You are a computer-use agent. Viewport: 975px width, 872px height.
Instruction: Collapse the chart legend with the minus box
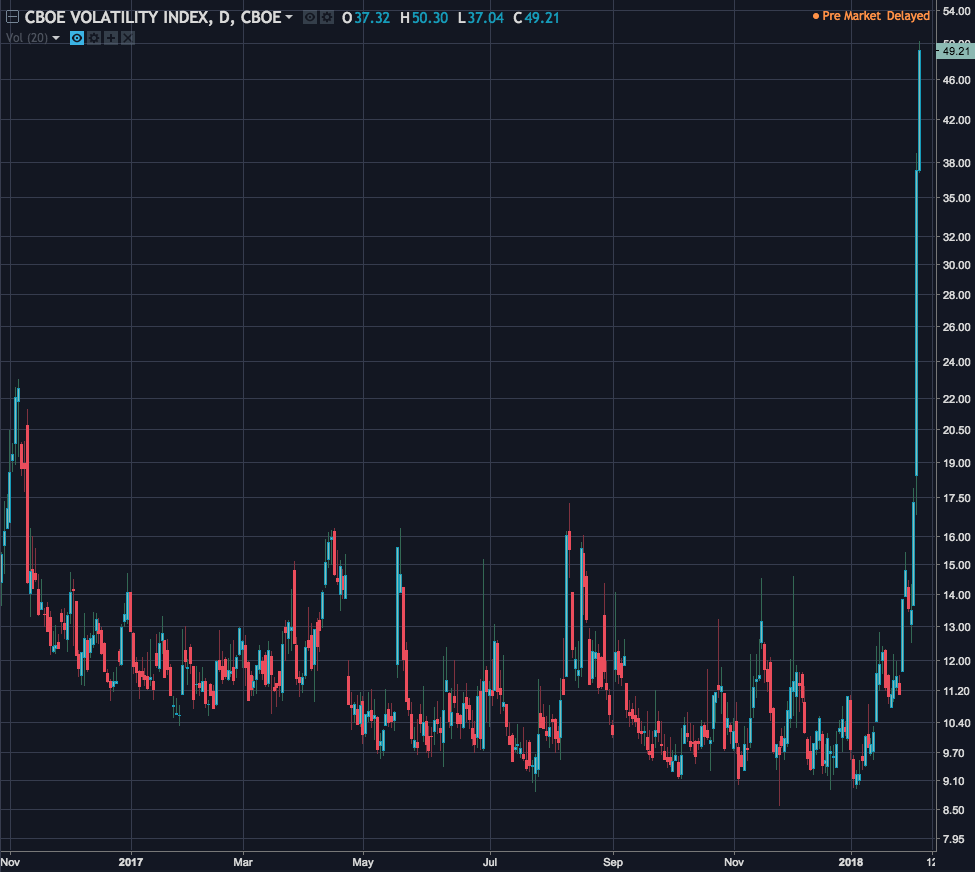[11, 17]
